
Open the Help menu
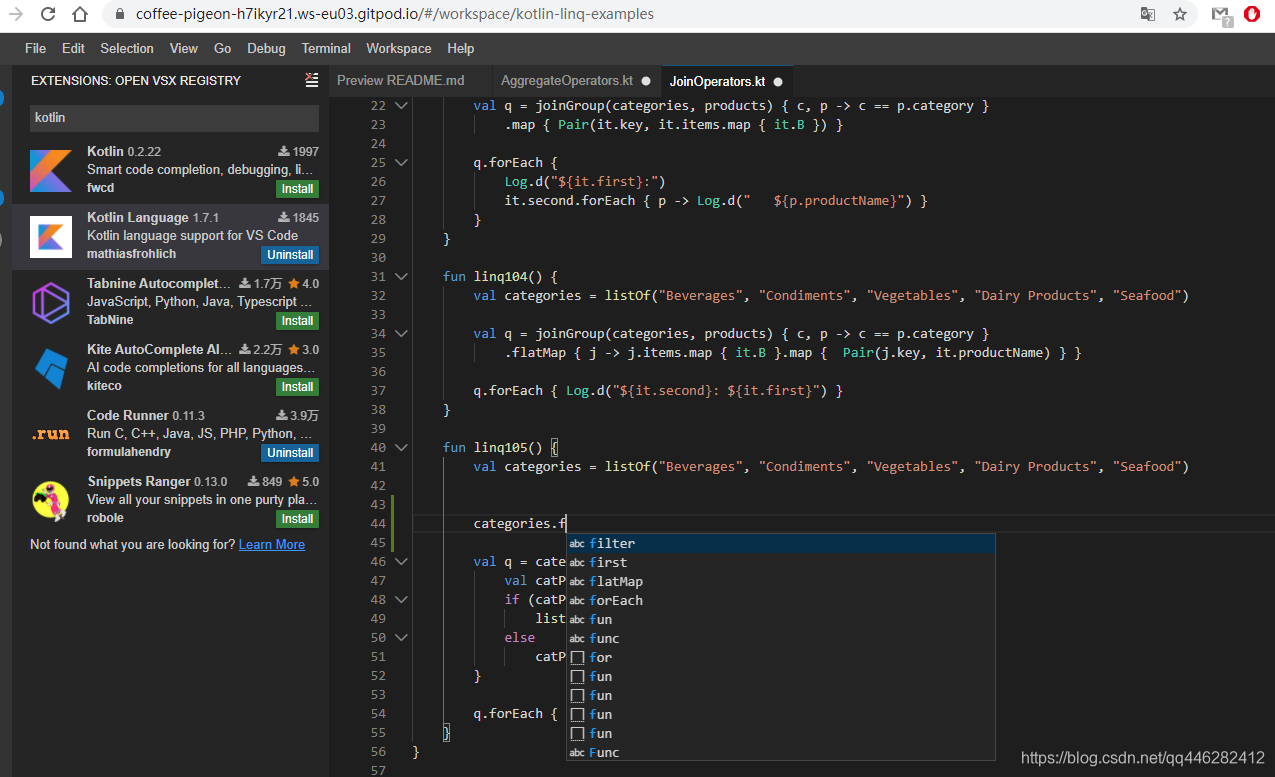click(x=461, y=48)
